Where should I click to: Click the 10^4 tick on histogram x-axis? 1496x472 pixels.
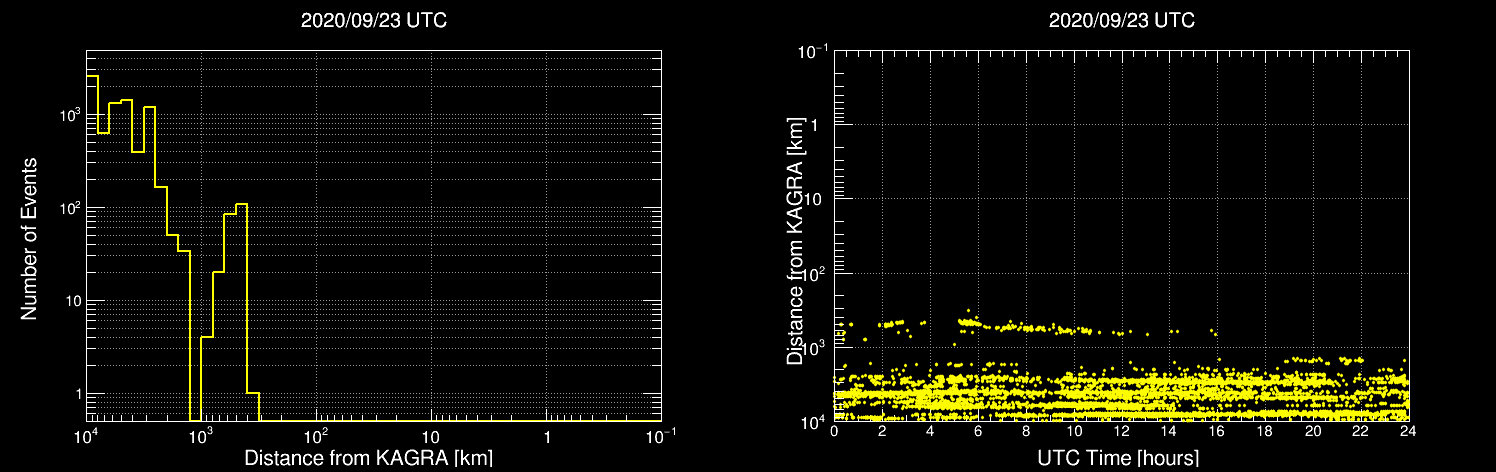click(x=86, y=435)
